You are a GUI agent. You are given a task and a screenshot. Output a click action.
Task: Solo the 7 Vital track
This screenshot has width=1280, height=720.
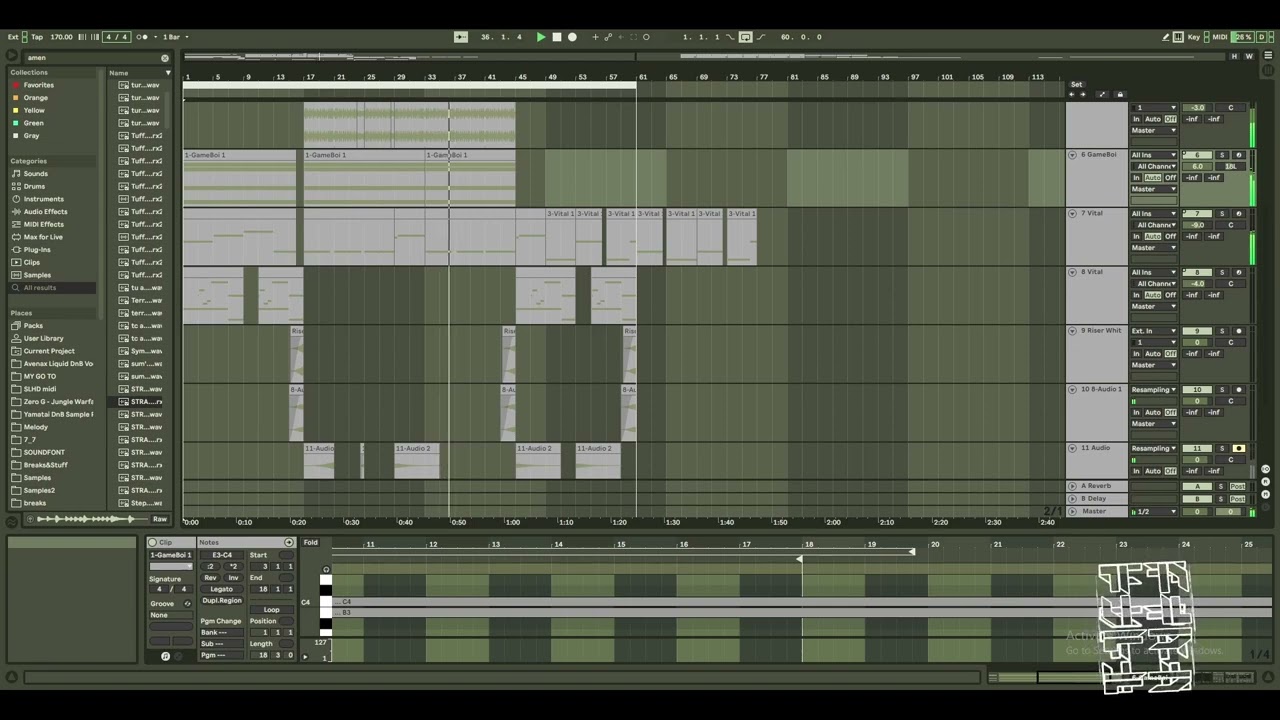pos(1222,214)
